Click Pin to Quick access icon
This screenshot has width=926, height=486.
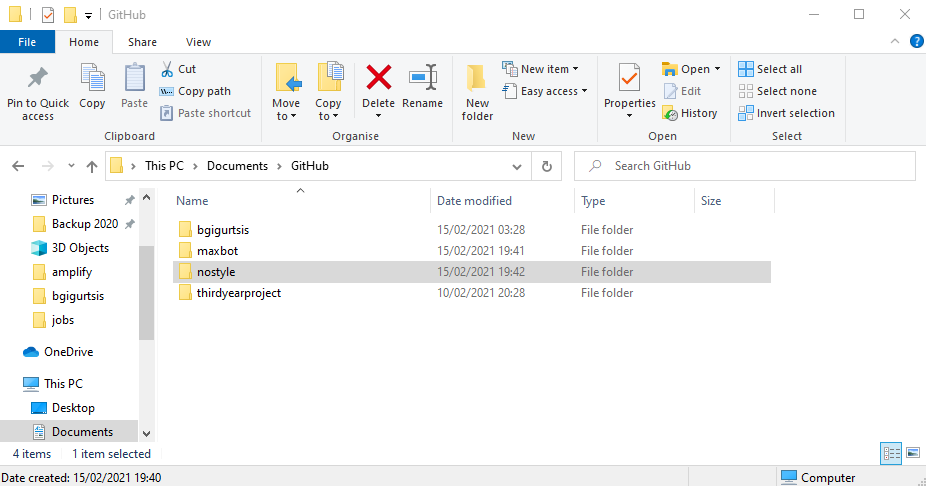[x=38, y=77]
